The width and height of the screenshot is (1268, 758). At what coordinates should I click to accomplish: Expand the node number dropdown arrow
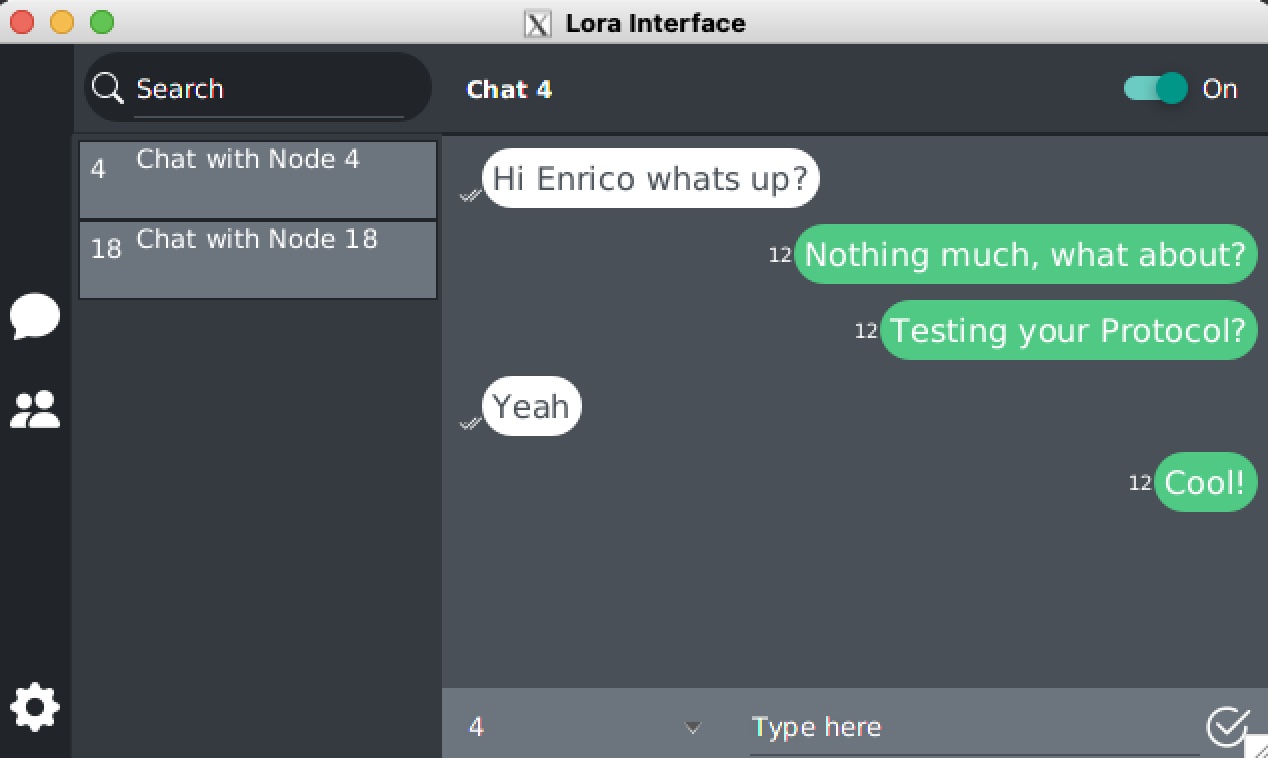(693, 727)
